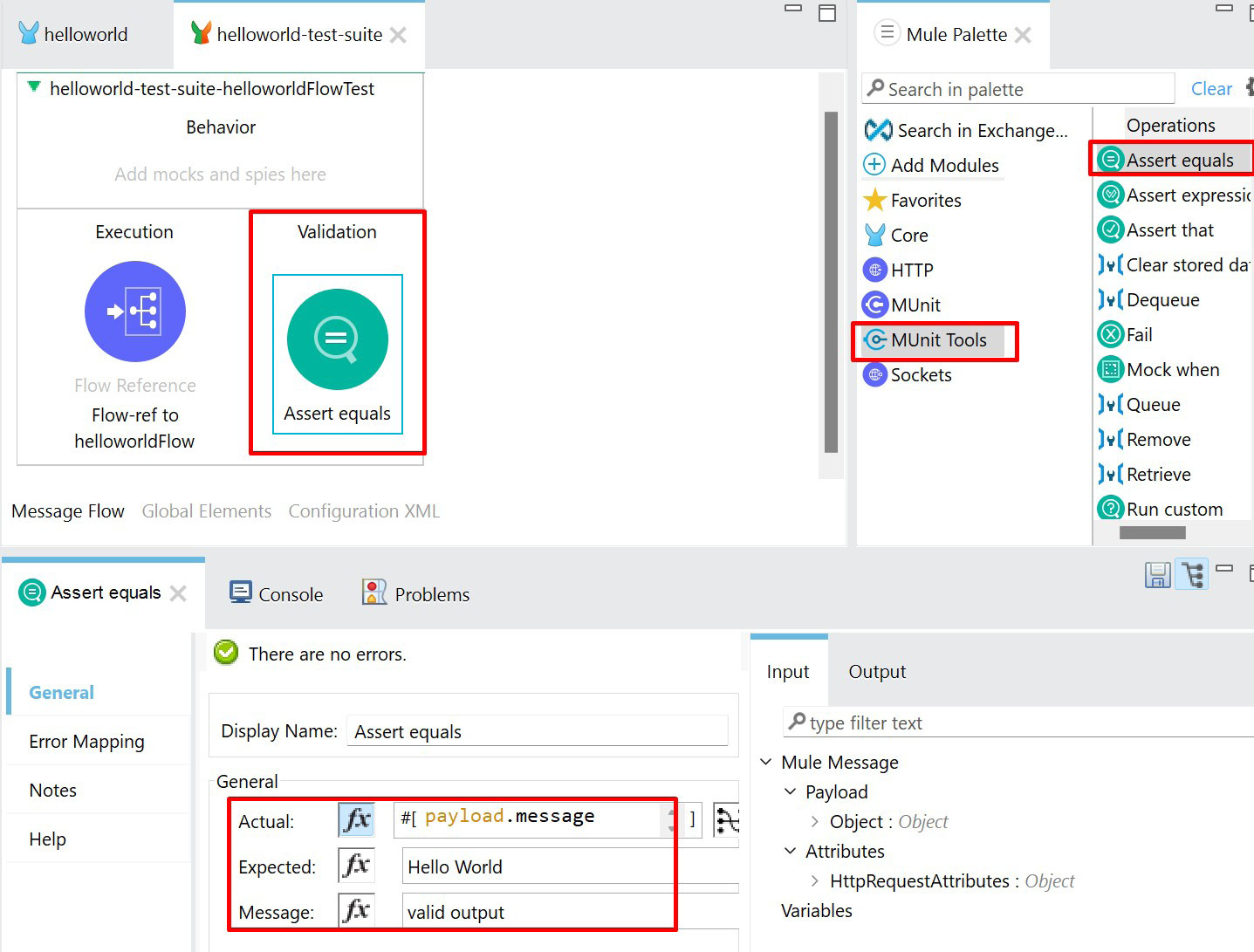Open the Help section
Screen dimensions: 1254x952
47,839
